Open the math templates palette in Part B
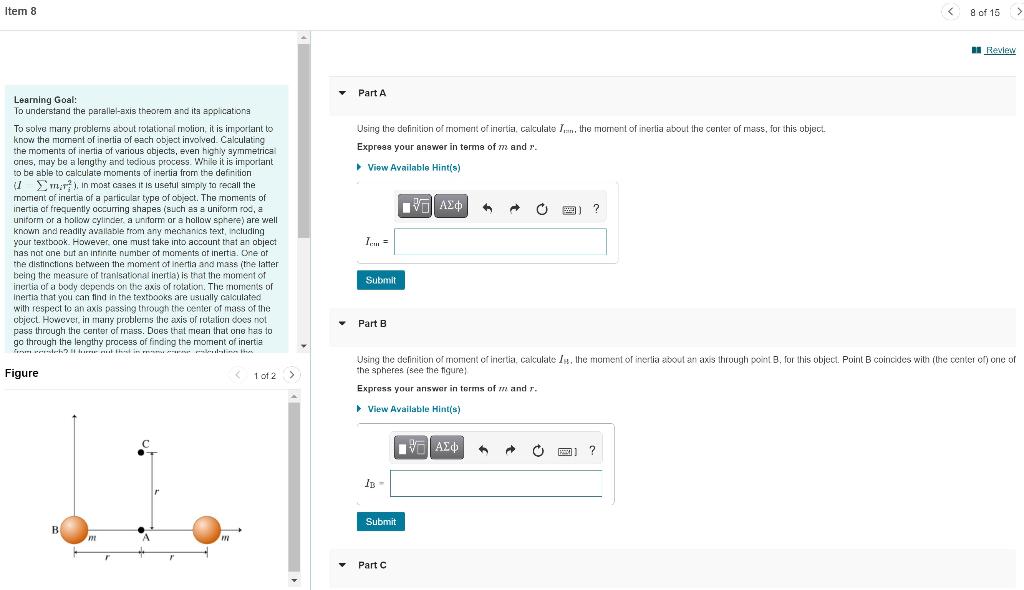Screen dimensions: 1024x590 tap(411, 448)
